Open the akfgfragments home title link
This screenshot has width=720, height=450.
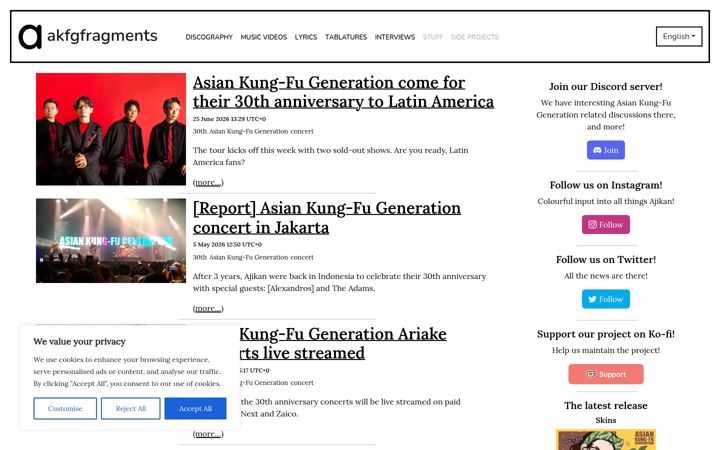pyautogui.click(x=102, y=36)
